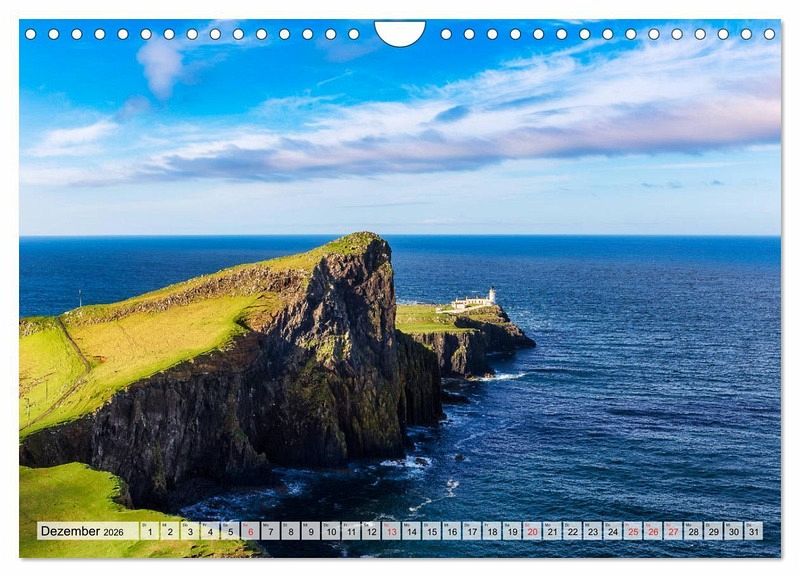Image resolution: width=800 pixels, height=577 pixels.
Task: Select the red day 20 cell
Action: click(532, 532)
